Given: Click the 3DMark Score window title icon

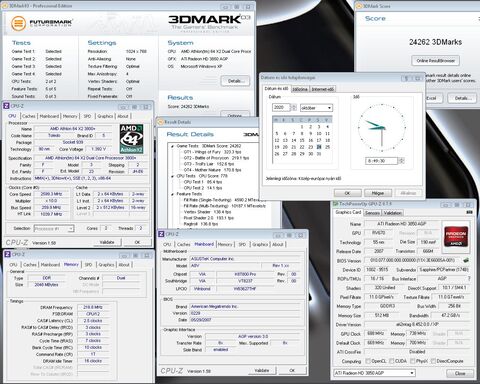Looking at the screenshot, I should coord(359,6).
